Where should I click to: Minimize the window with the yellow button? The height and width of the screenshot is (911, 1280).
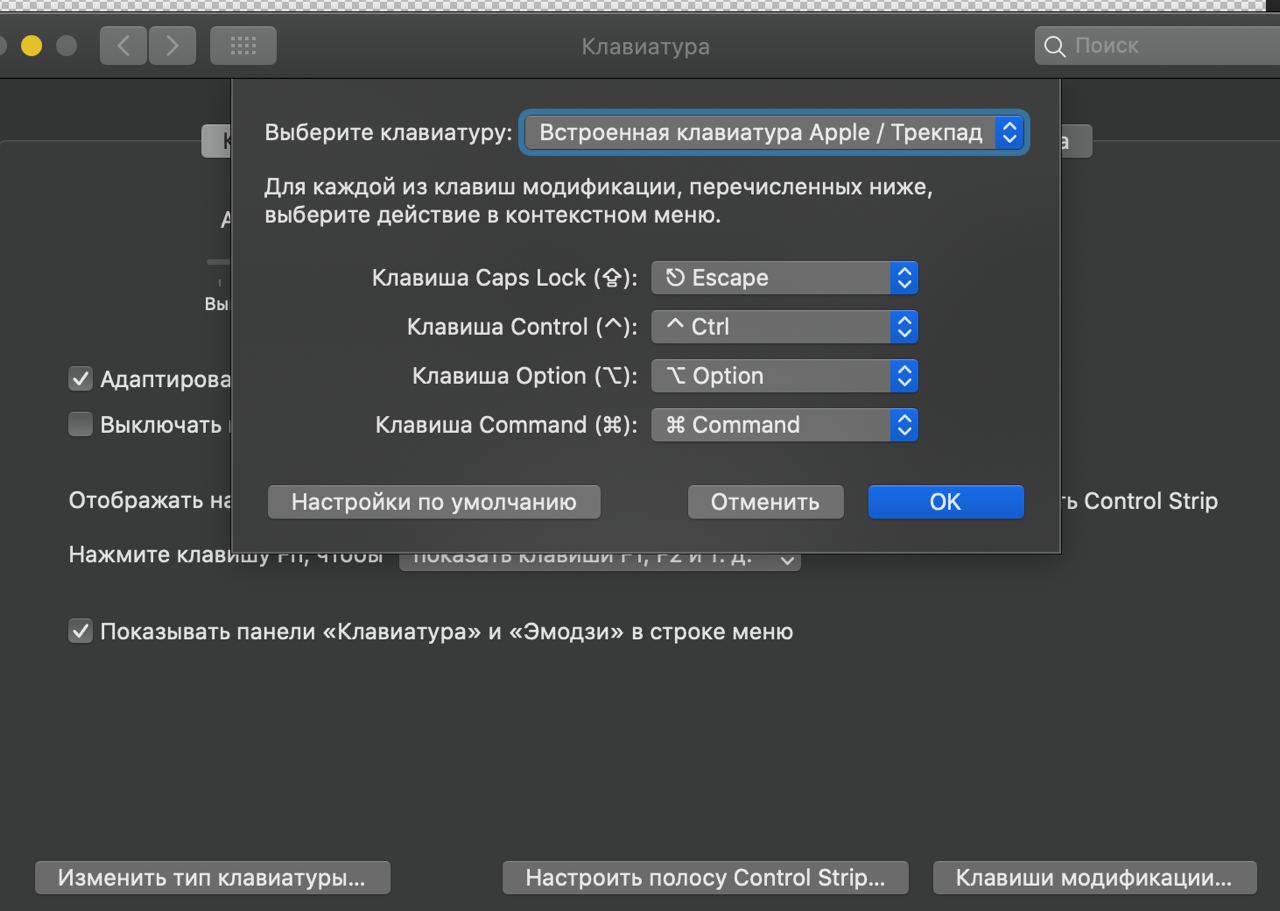click(32, 46)
